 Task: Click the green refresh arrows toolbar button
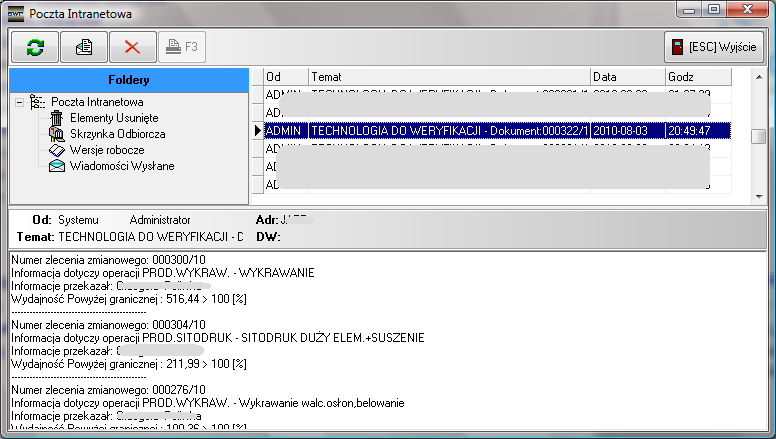(35, 46)
